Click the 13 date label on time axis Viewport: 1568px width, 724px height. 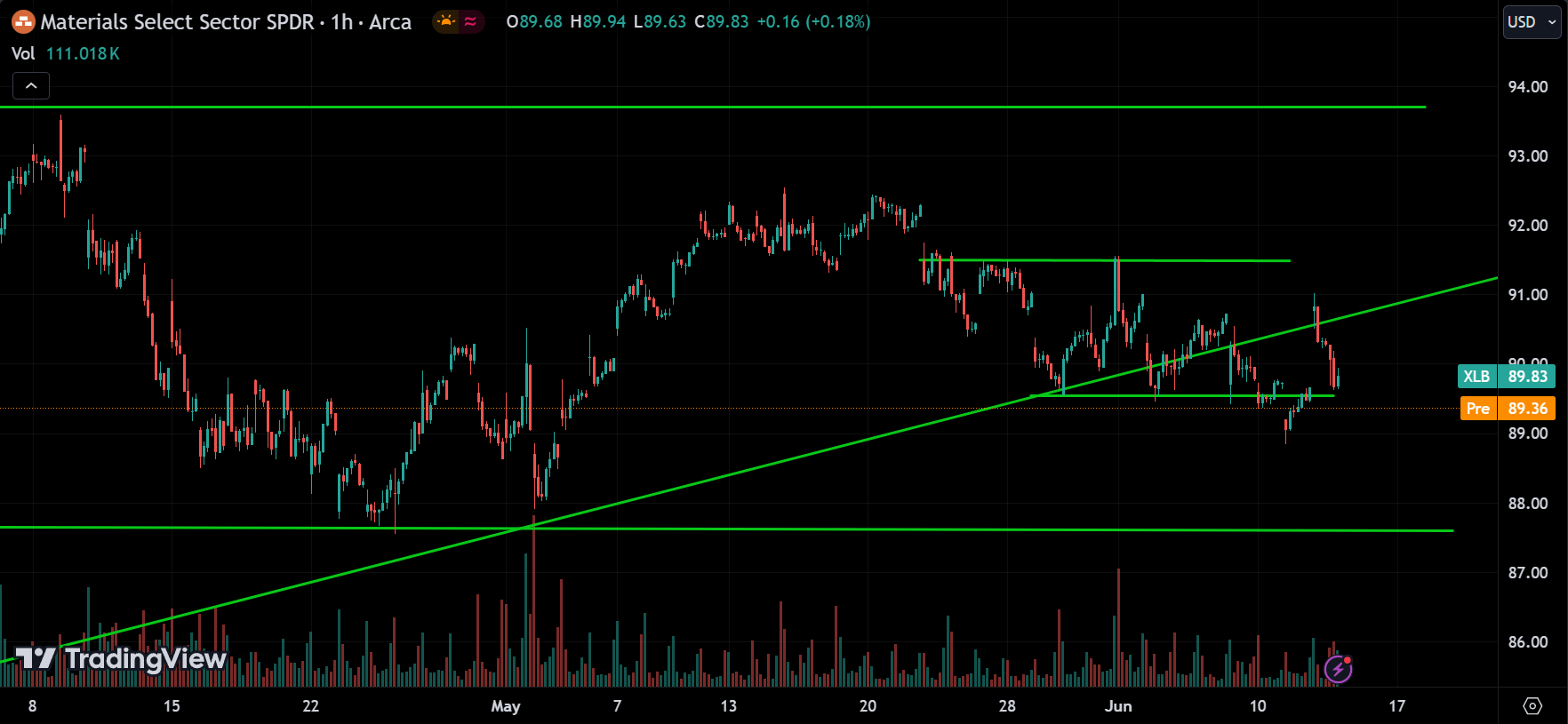(729, 706)
